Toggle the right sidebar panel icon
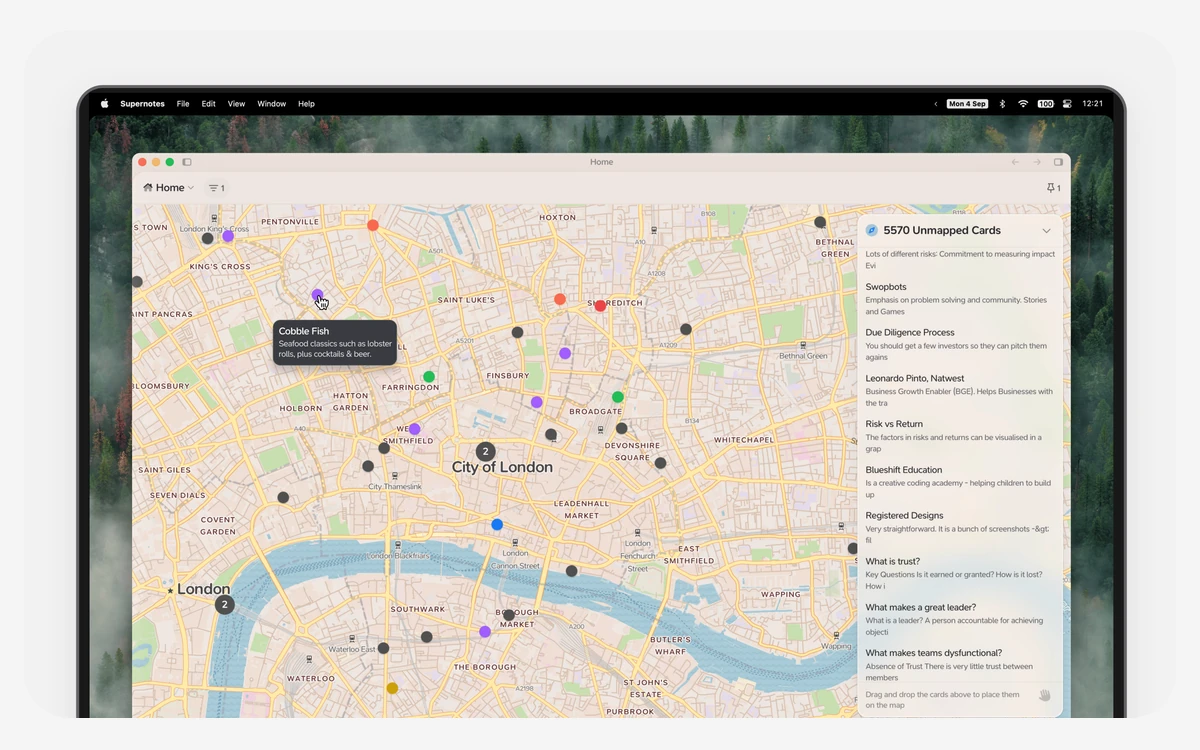Viewport: 1200px width, 750px height. point(1058,162)
